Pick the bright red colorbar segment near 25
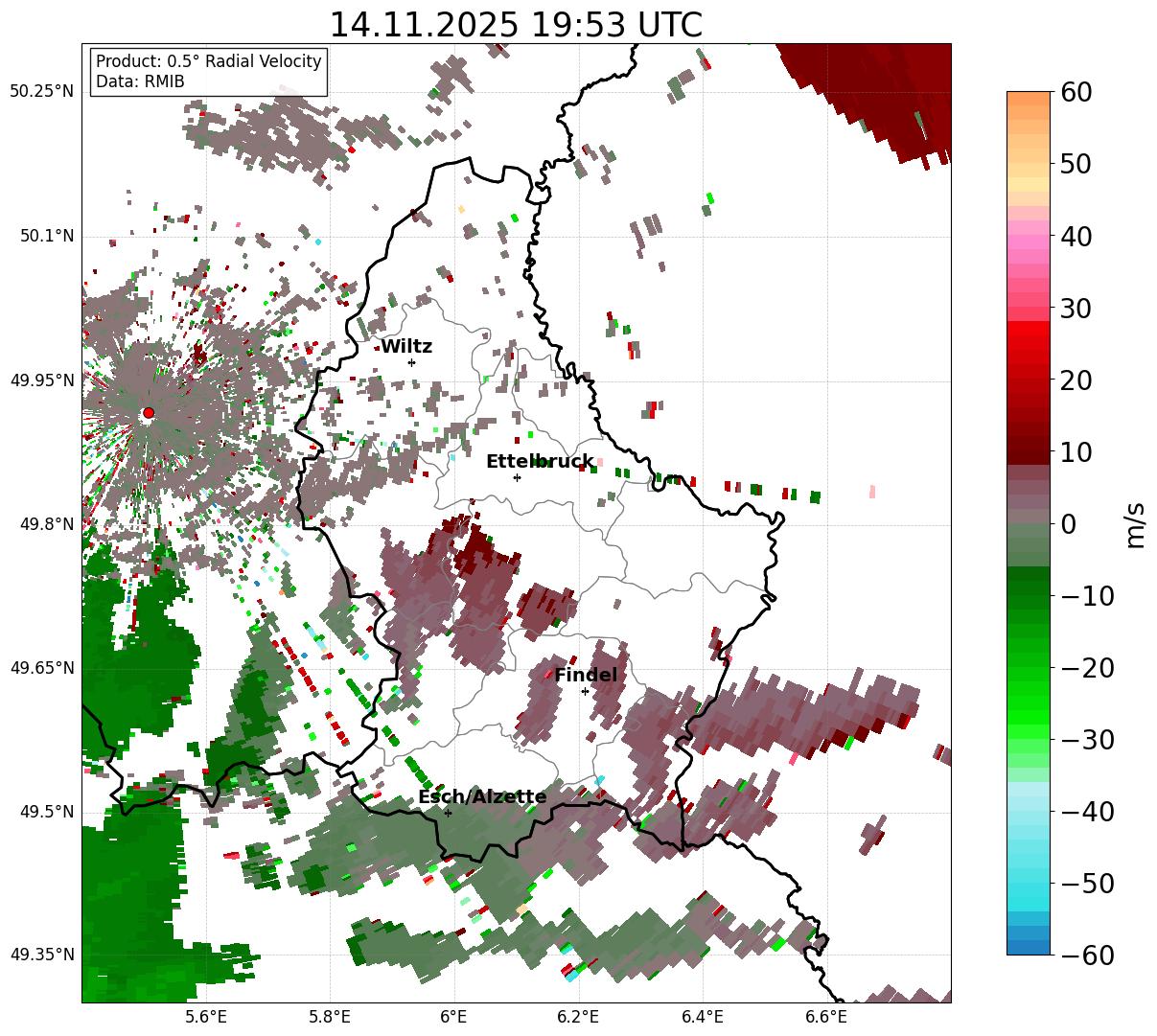The height and width of the screenshot is (1036, 1157). coord(1029,343)
